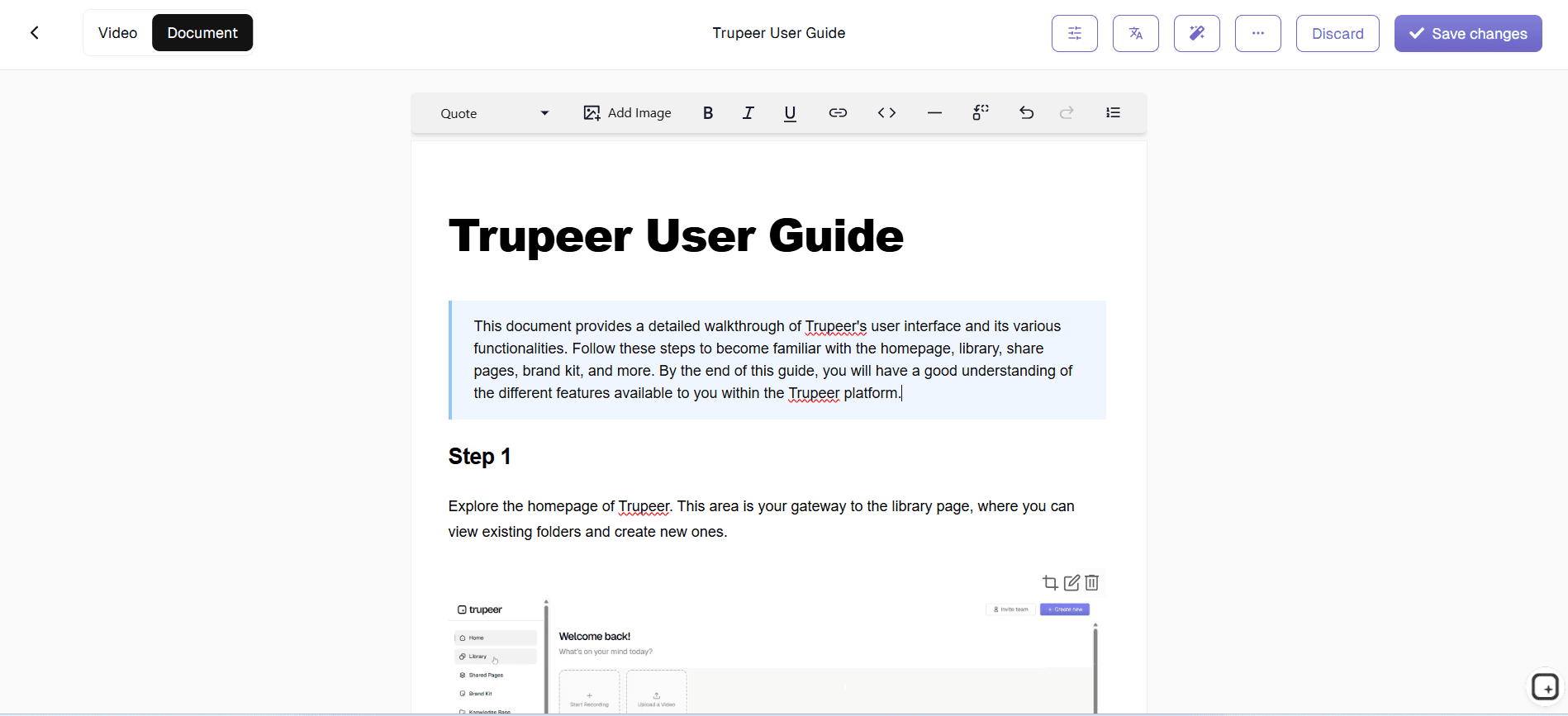Viewport: 1568px width, 716px height.
Task: Select the Document tab
Action: (202, 33)
